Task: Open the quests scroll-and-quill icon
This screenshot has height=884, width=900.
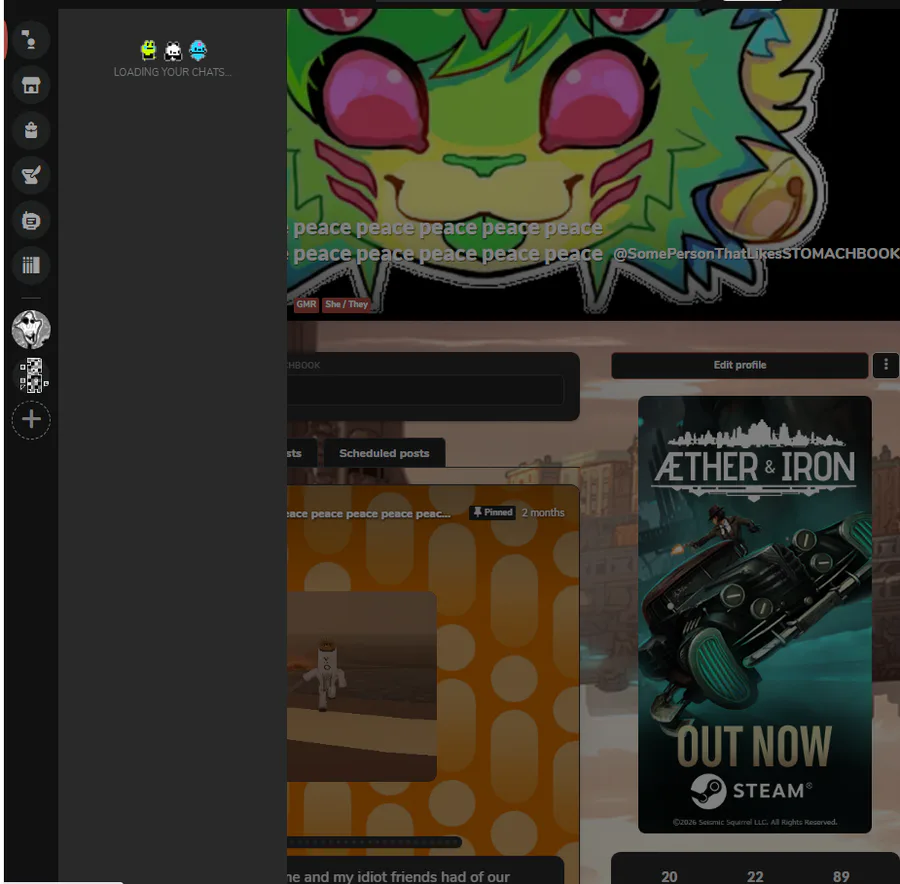Action: coord(31,175)
